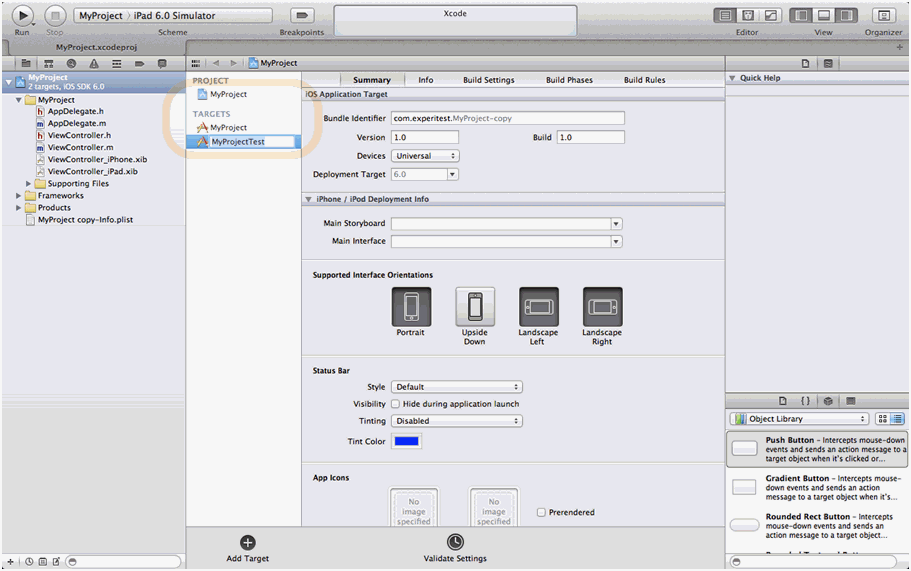This screenshot has height=571, width=911.
Task: Click the Bundle Identifier text field
Action: coord(507,118)
